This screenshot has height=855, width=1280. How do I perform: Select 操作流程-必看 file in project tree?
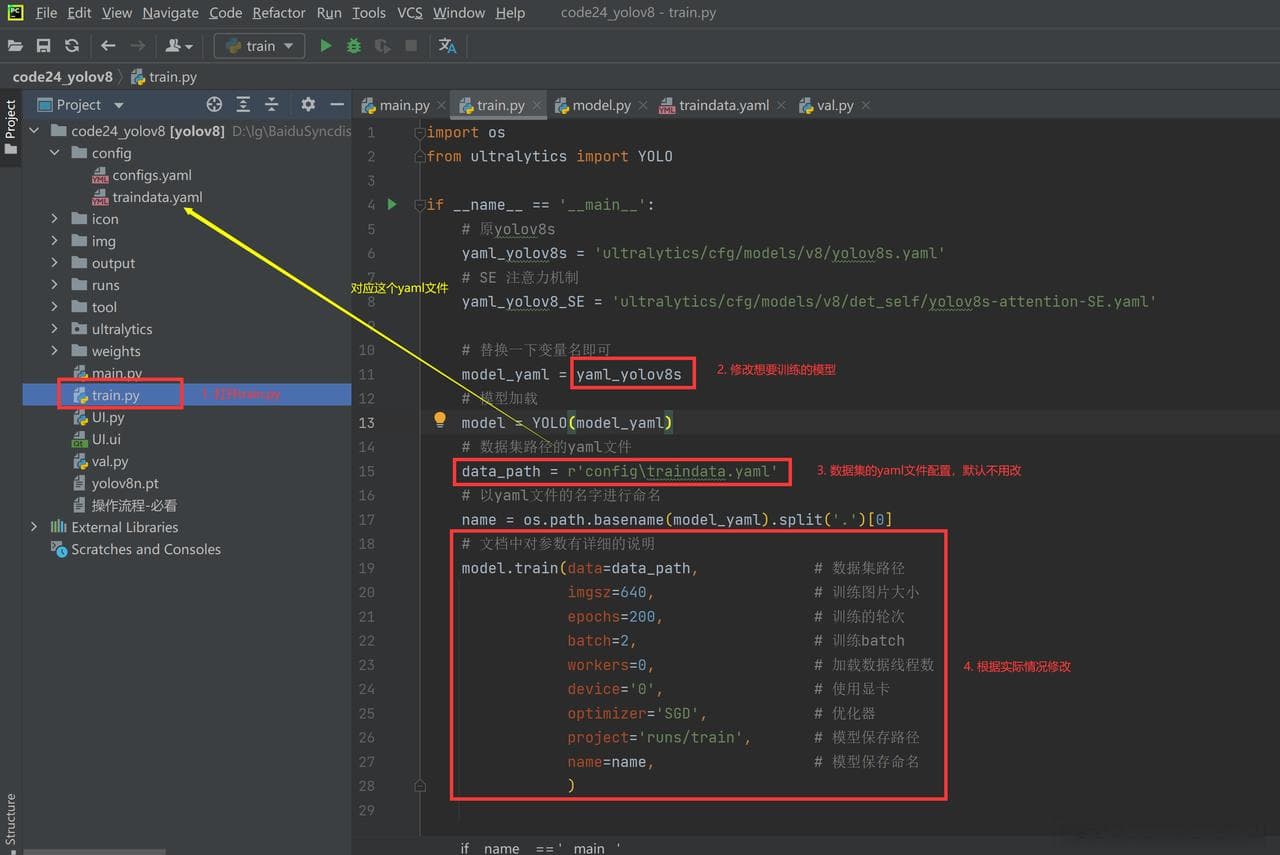(x=133, y=505)
